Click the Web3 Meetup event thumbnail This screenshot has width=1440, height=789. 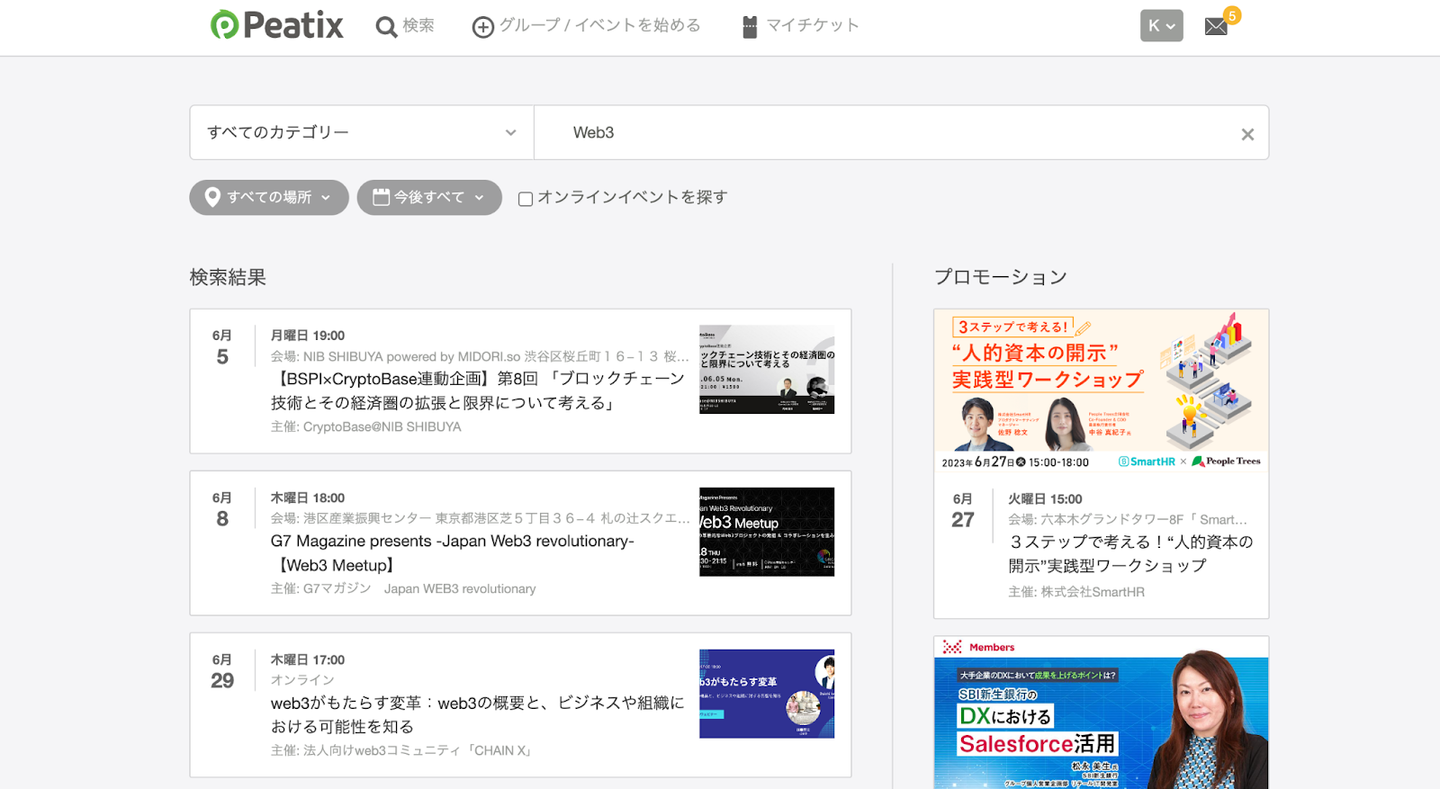coord(767,532)
